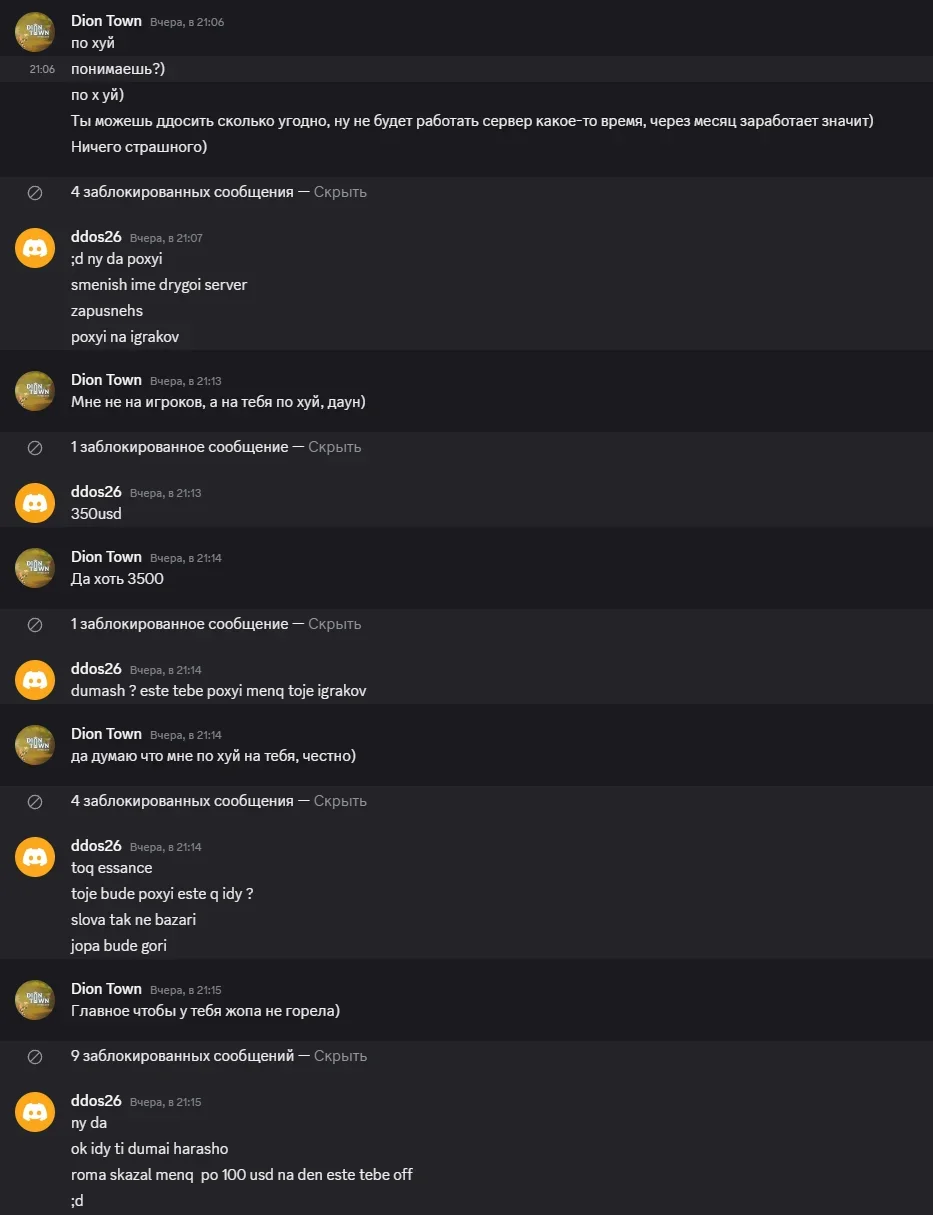Viewport: 933px width, 1215px height.
Task: Click "Скрыть" above "dumash ? este tebe" message
Action: point(334,624)
